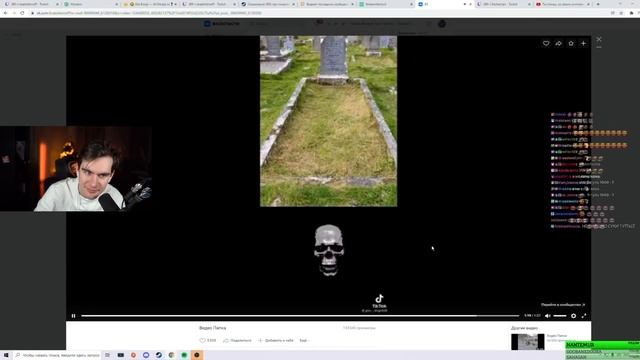Pause the video with the pause button

point(73,316)
